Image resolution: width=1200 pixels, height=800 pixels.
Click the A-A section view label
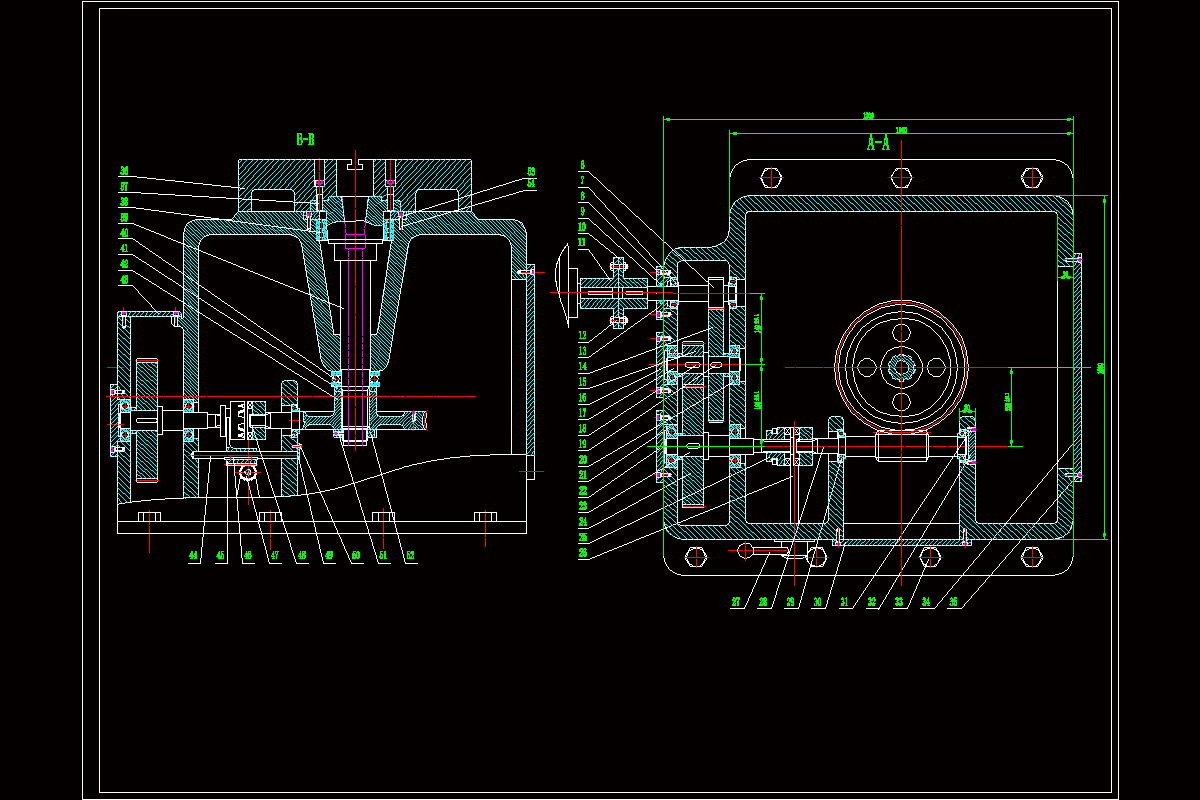(878, 143)
